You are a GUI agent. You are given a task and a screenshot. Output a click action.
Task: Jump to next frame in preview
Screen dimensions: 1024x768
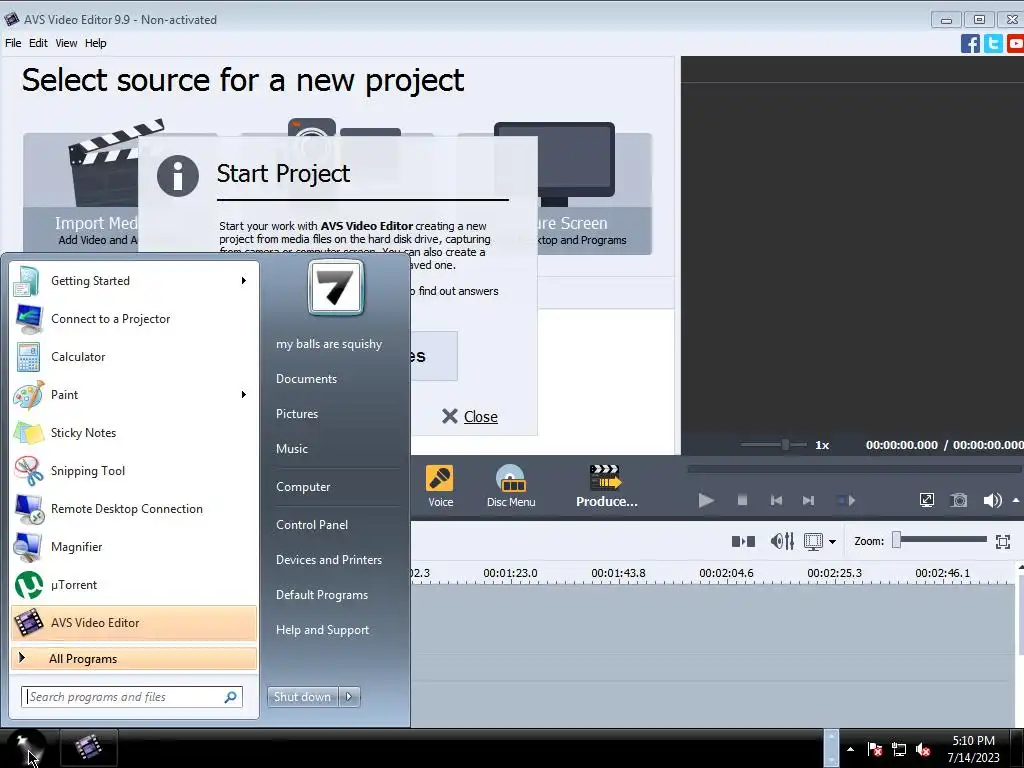[x=808, y=501]
